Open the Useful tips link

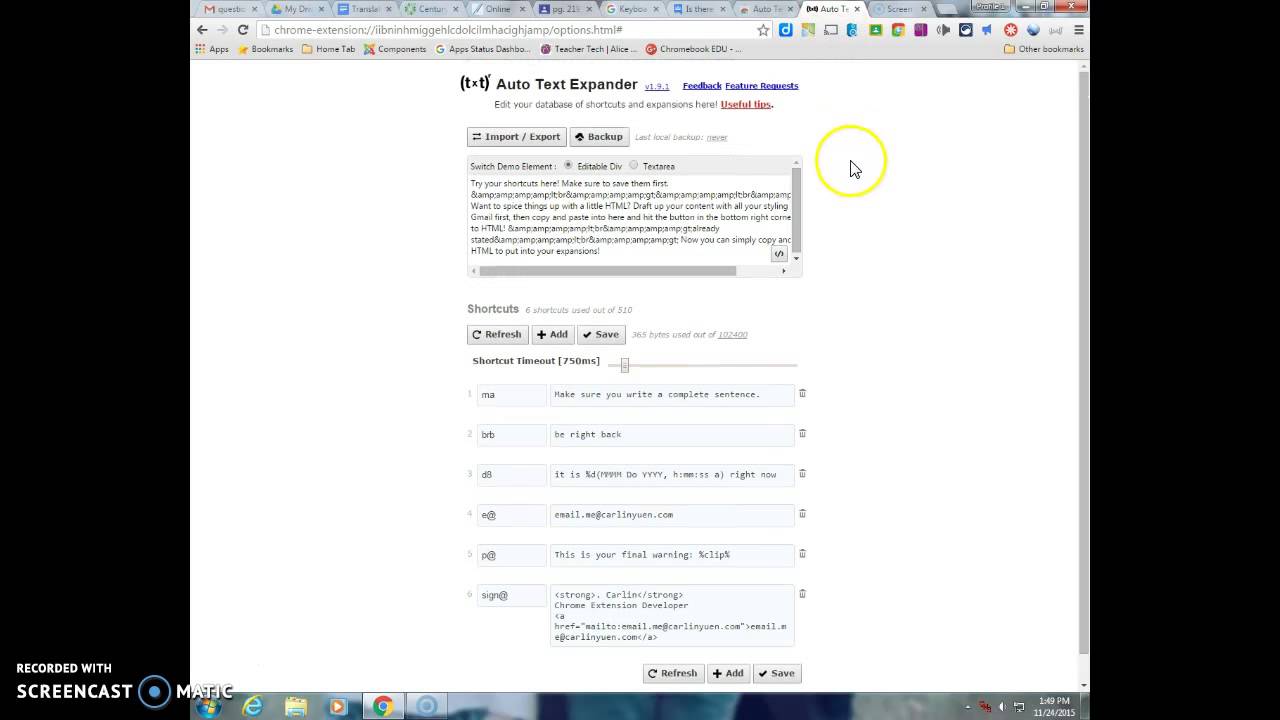click(x=746, y=104)
